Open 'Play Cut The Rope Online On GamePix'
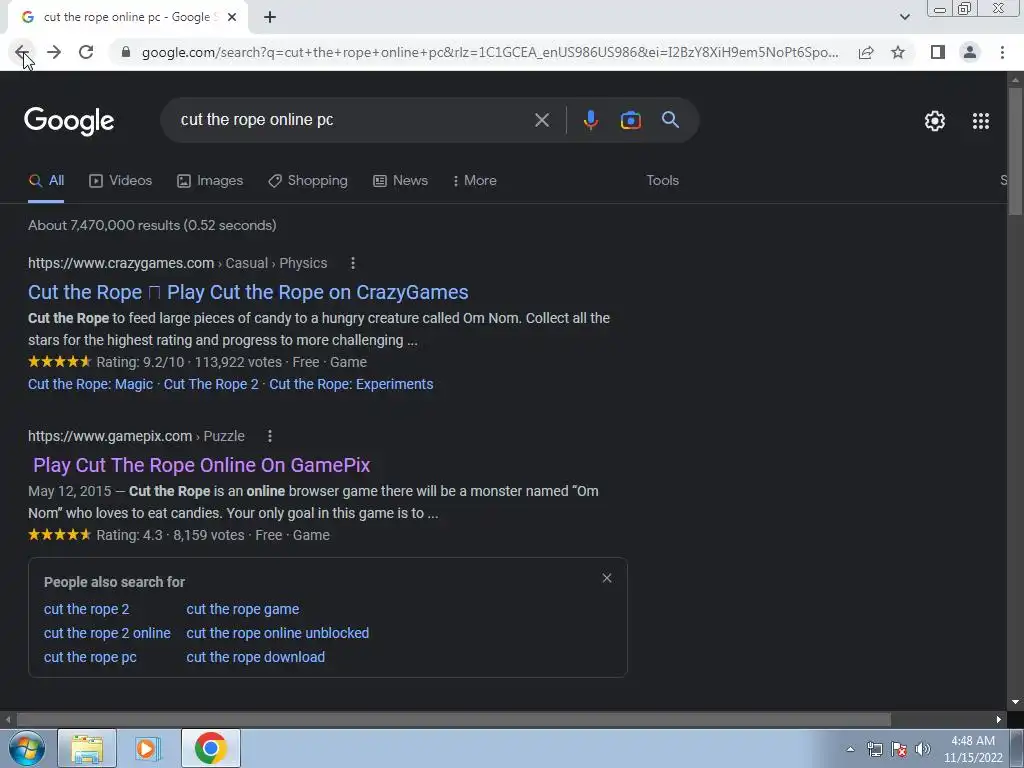The height and width of the screenshot is (768, 1024). [x=202, y=465]
